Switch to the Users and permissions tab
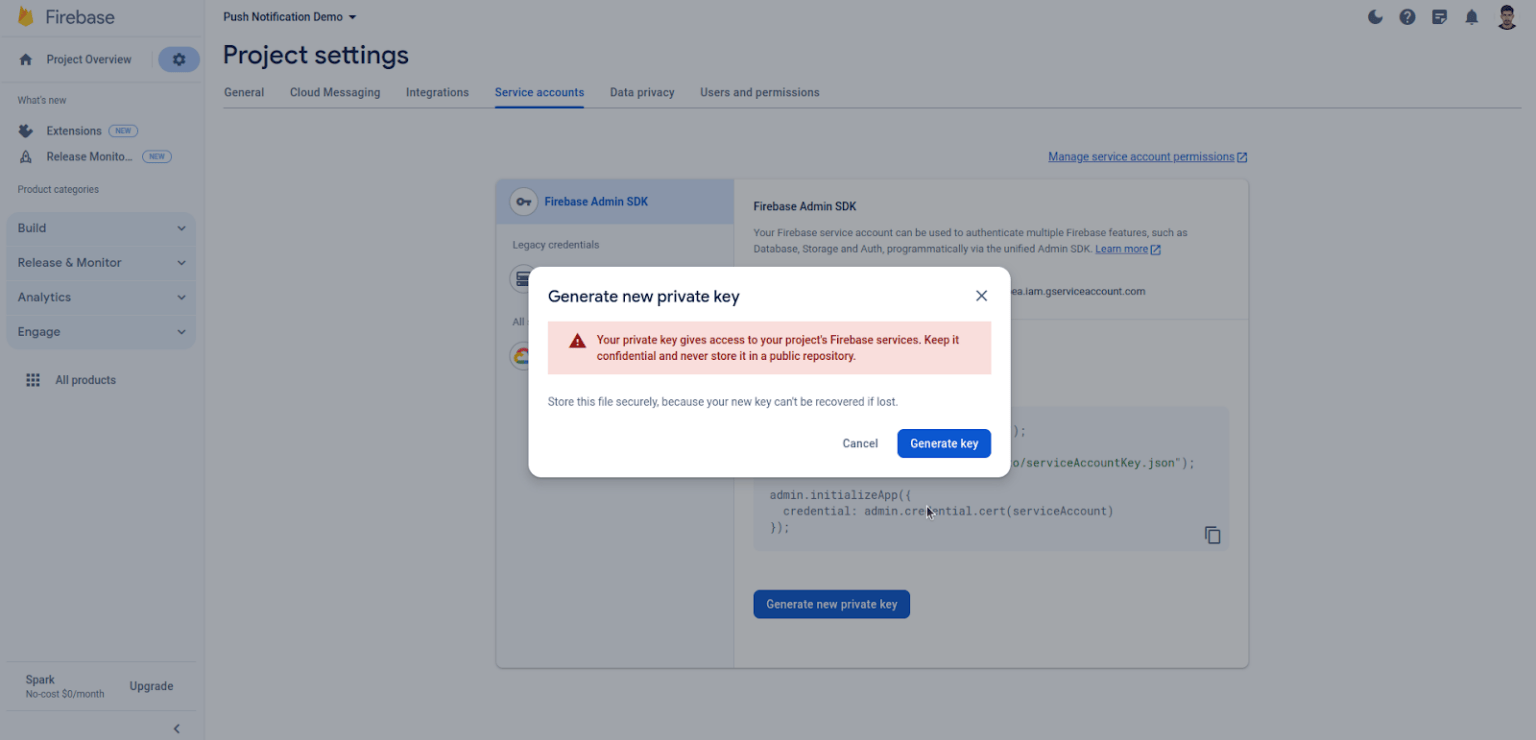This screenshot has height=740, width=1536. click(x=759, y=92)
